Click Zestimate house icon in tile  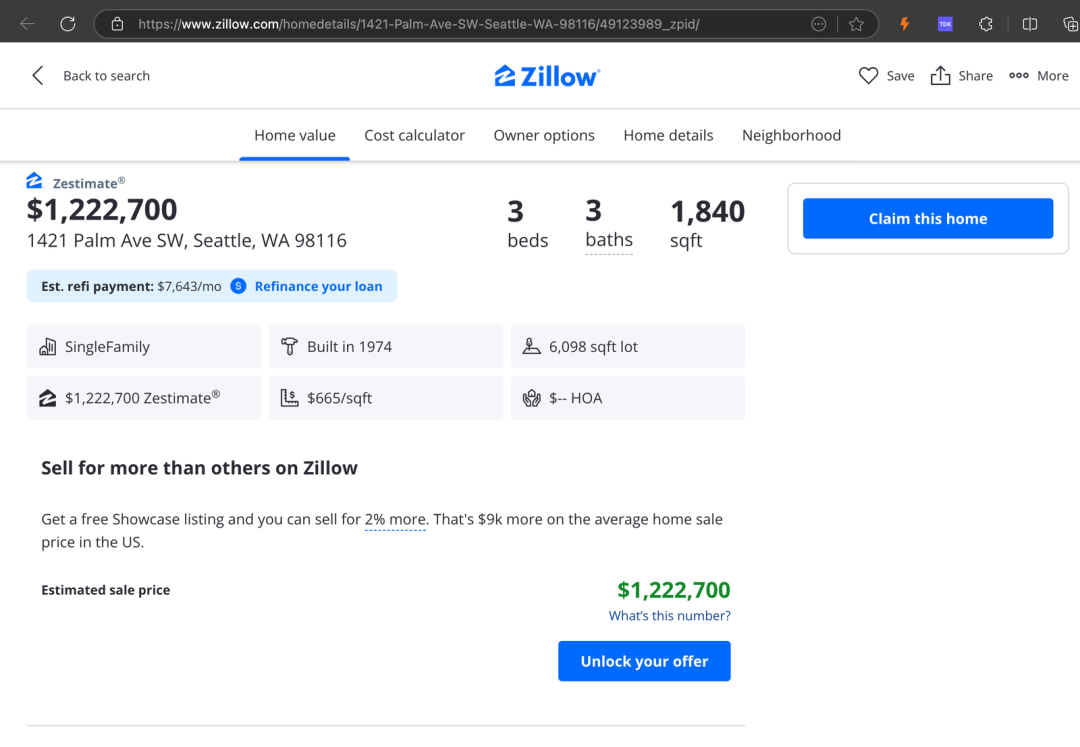pos(48,398)
